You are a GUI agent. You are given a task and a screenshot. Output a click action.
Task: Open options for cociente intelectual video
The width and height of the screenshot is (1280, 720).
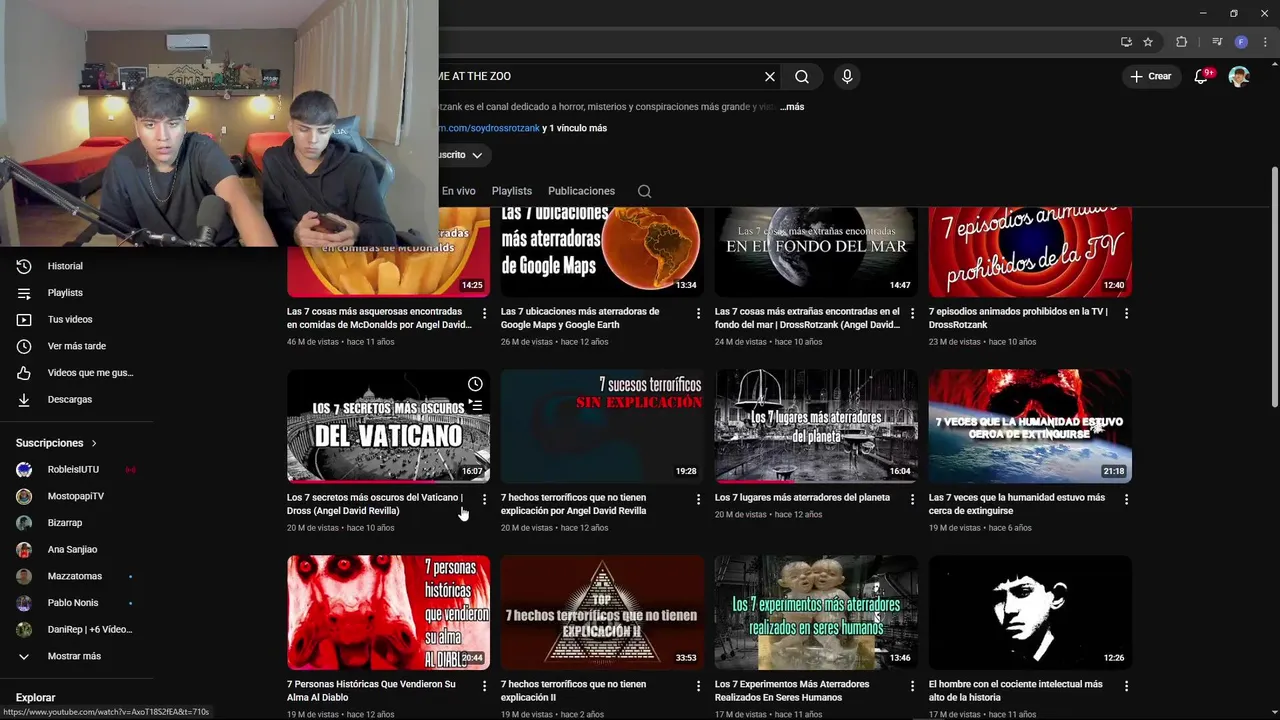pos(1126,686)
